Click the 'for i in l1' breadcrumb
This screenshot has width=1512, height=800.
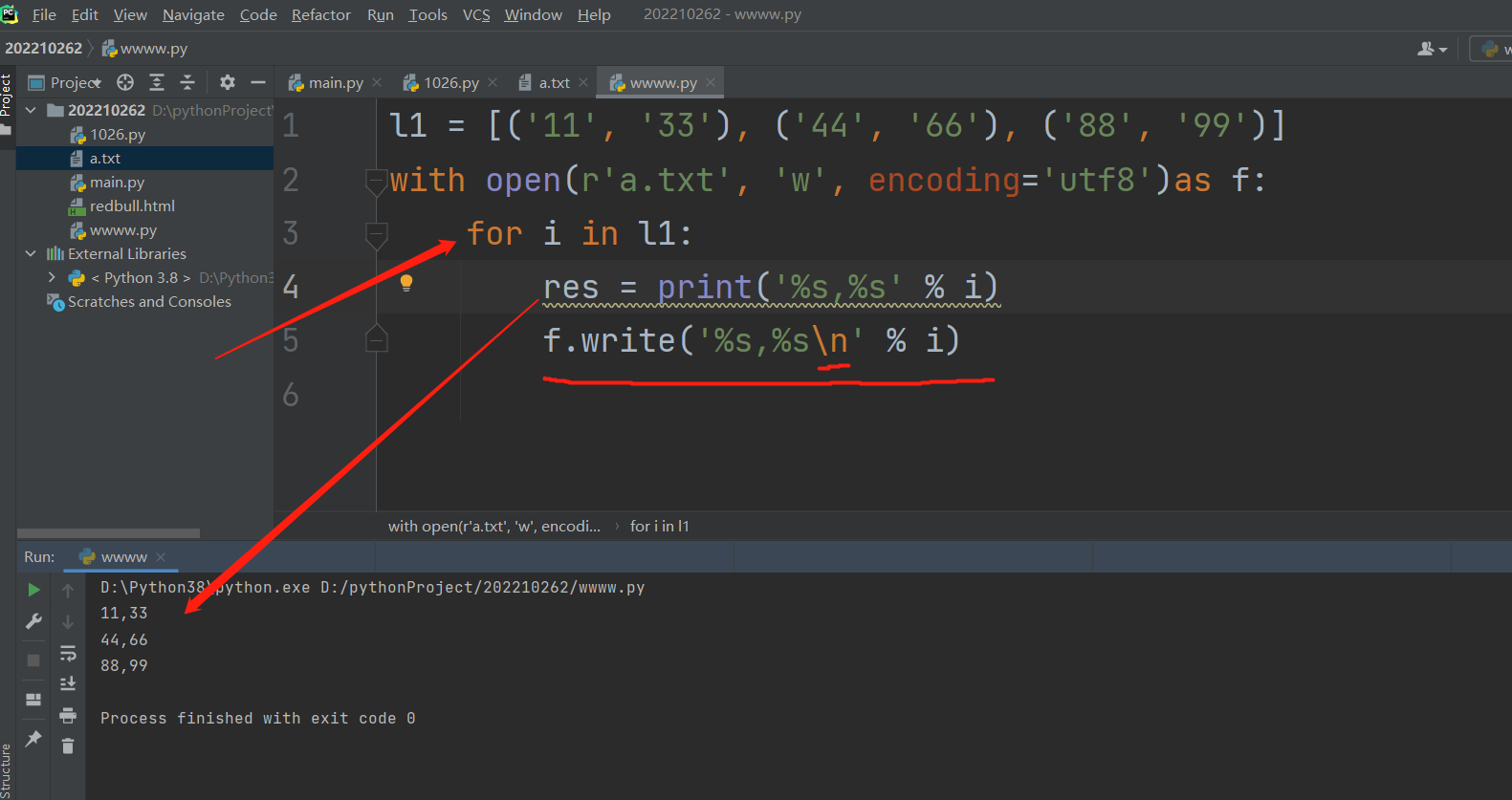point(659,526)
